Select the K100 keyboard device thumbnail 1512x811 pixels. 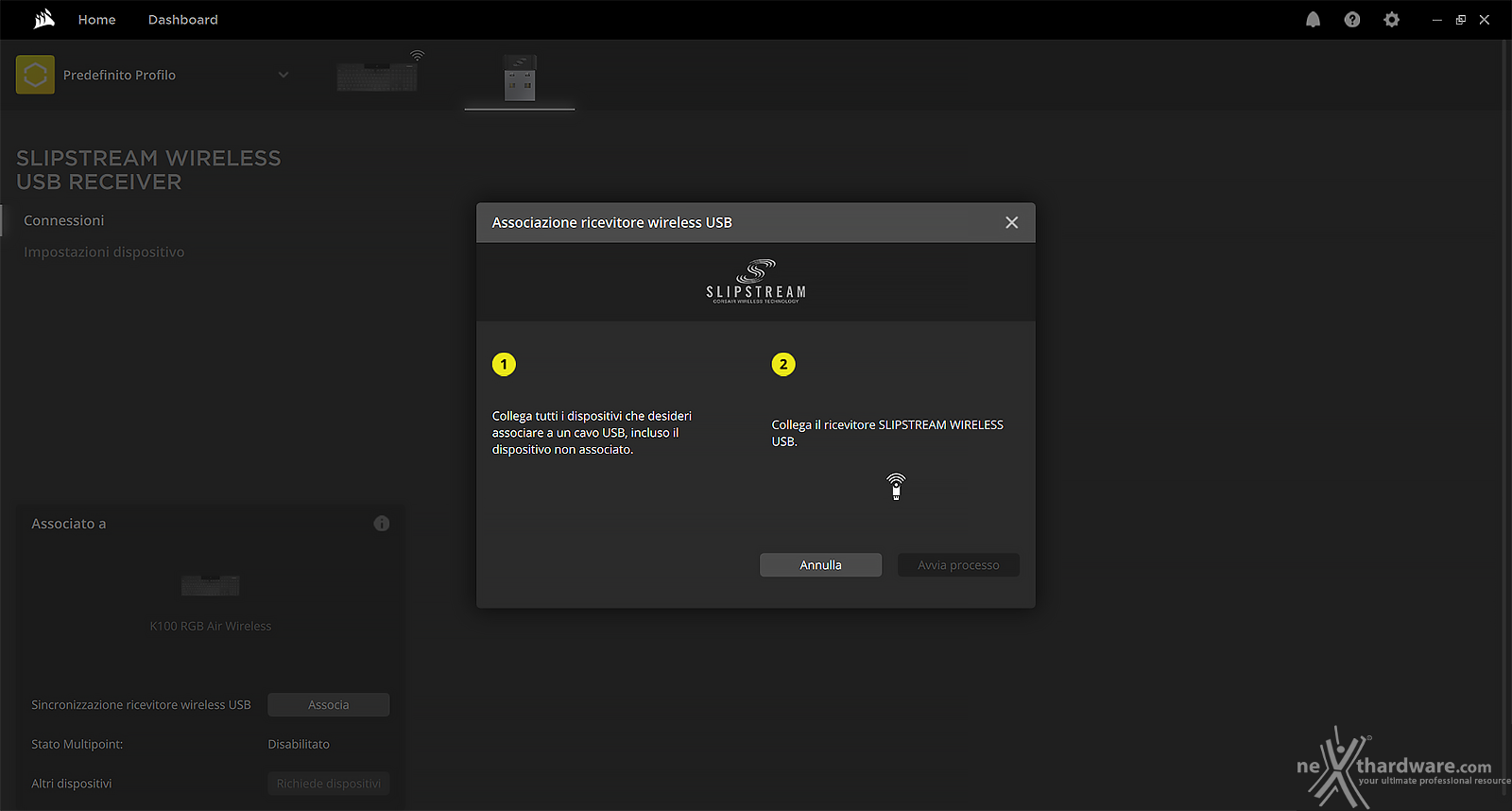(x=378, y=75)
